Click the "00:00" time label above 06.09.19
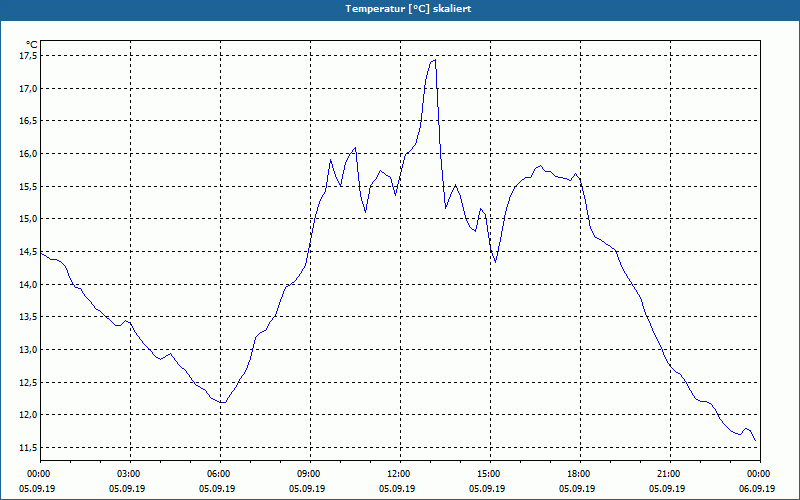800x500 pixels. pos(760,474)
